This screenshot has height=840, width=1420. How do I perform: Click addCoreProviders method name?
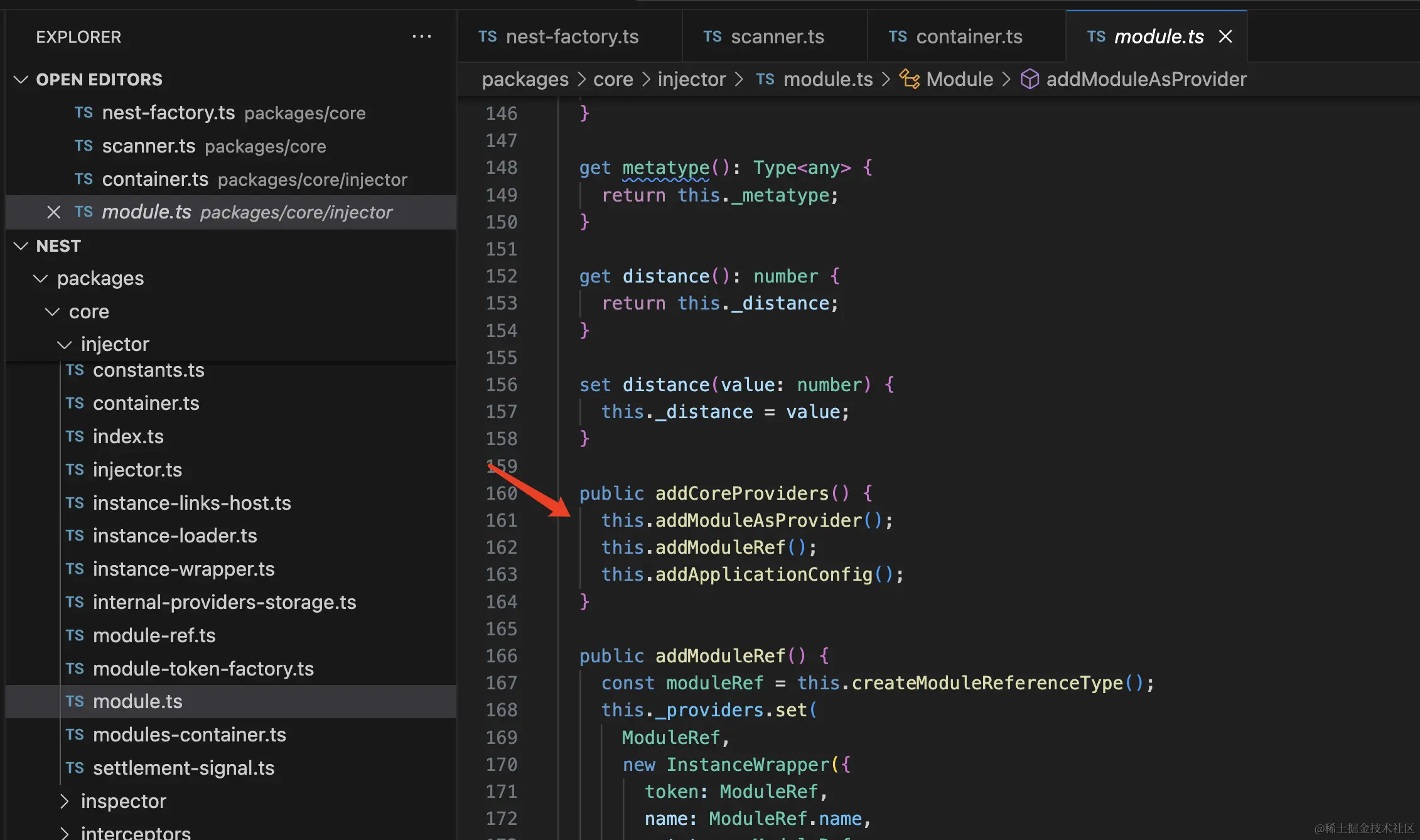742,493
